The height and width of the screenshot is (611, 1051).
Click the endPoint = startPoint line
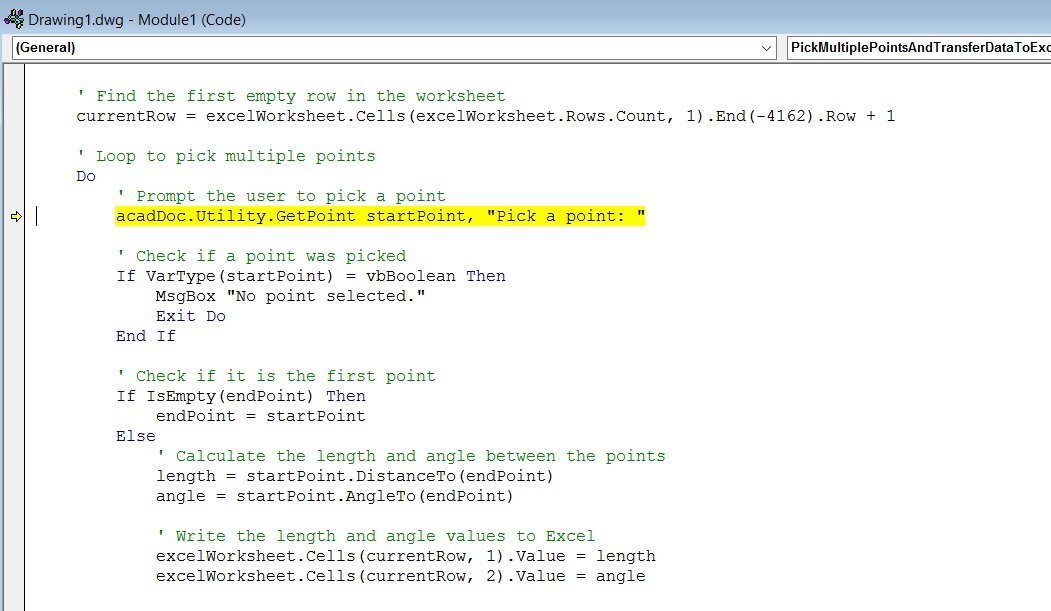pos(261,416)
